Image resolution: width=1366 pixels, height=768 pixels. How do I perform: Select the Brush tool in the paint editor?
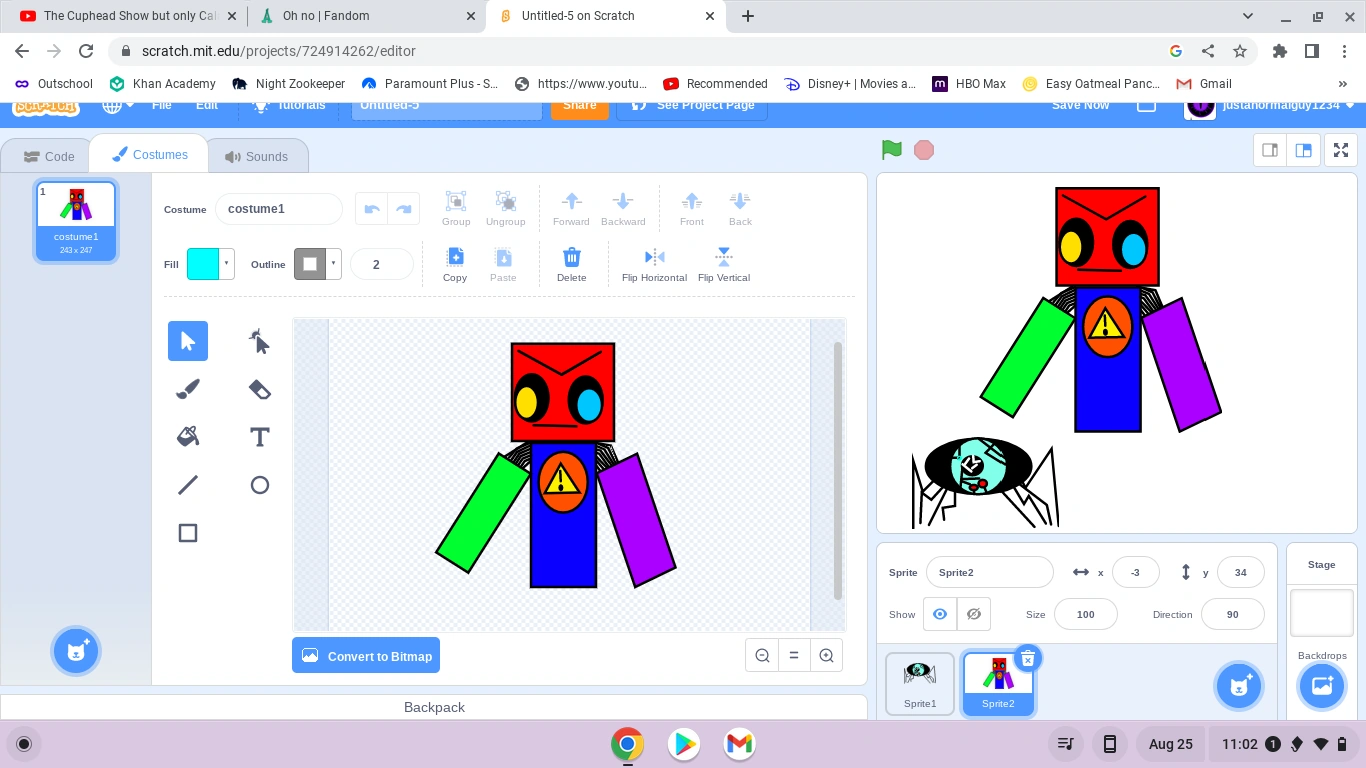point(188,389)
